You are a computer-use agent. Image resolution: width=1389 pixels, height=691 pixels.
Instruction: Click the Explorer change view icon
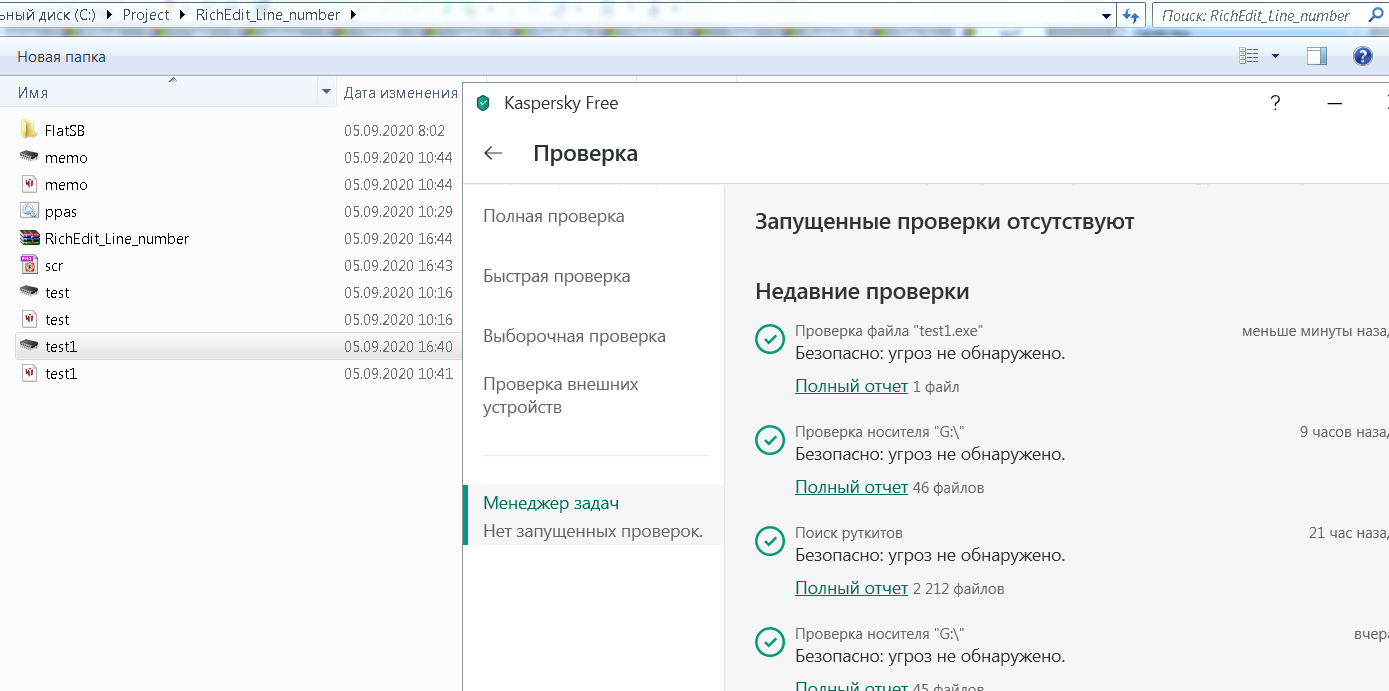pyautogui.click(x=1248, y=56)
